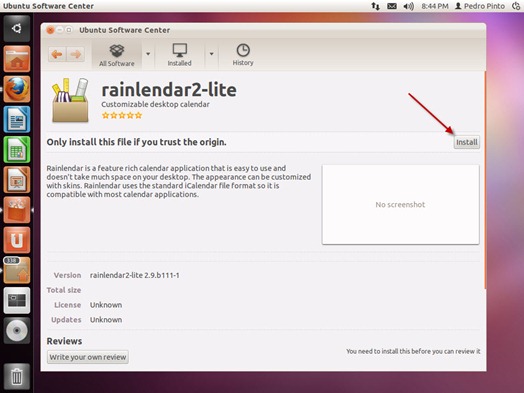Expand the All Software dropdown arrow
Viewport: 524px width, 393px height.
(148, 54)
